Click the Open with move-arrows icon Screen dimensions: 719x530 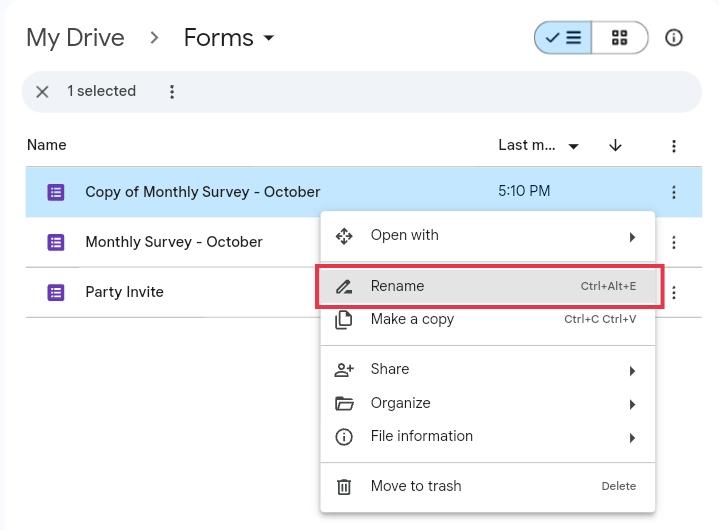(x=344, y=237)
